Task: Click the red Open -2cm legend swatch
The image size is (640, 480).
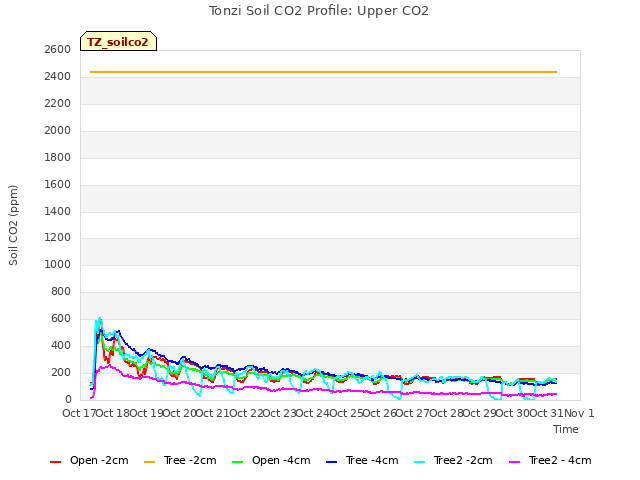Action: [x=56, y=462]
